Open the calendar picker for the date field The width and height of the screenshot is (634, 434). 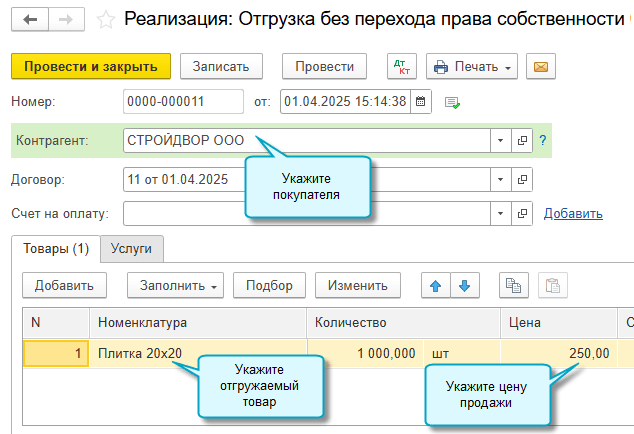pyautogui.click(x=421, y=102)
